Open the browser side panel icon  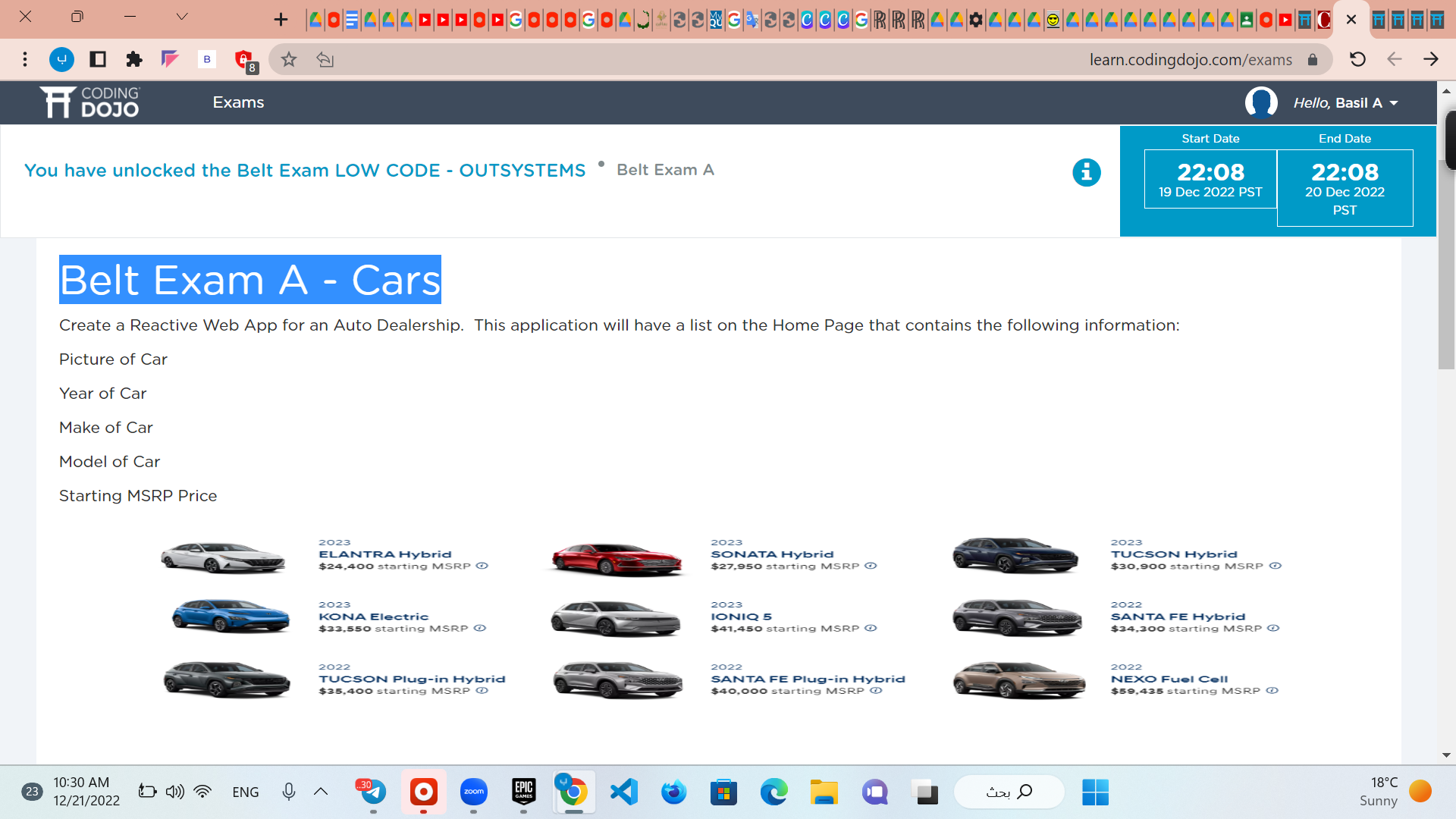[x=98, y=59]
